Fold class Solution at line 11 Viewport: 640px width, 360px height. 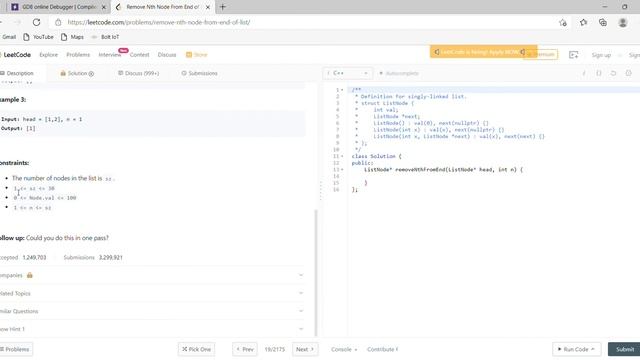[342, 156]
